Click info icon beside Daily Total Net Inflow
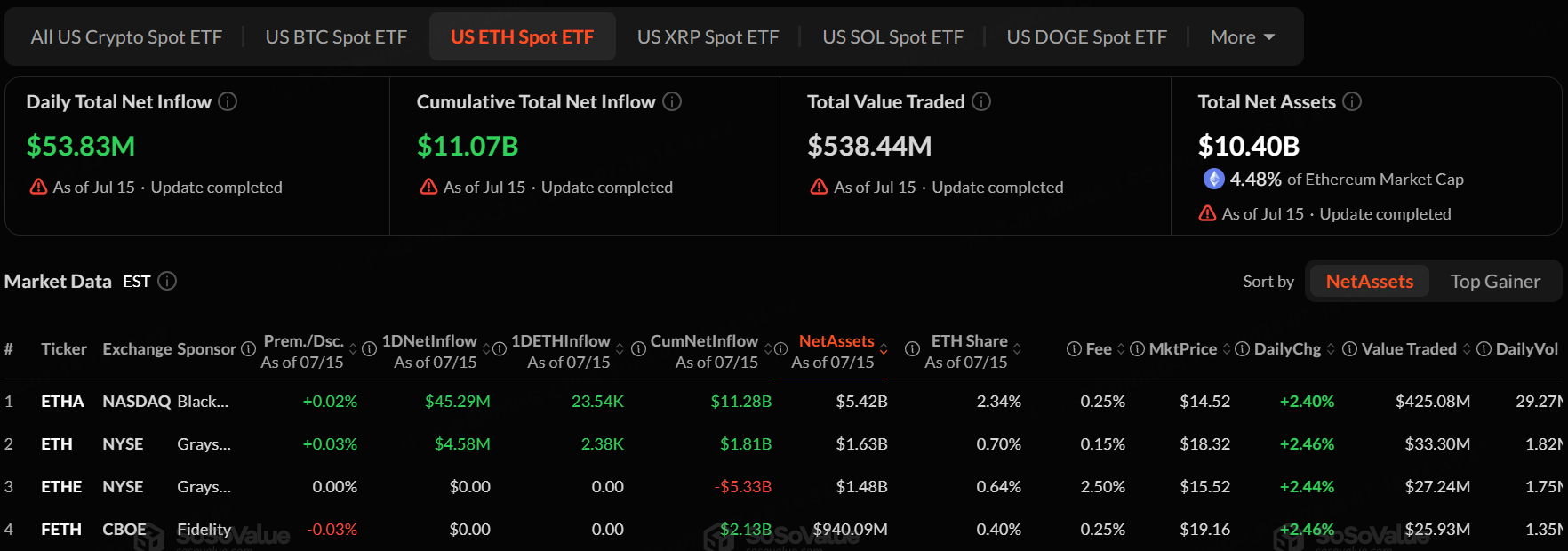Viewport: 1568px width, 551px height. point(228,101)
